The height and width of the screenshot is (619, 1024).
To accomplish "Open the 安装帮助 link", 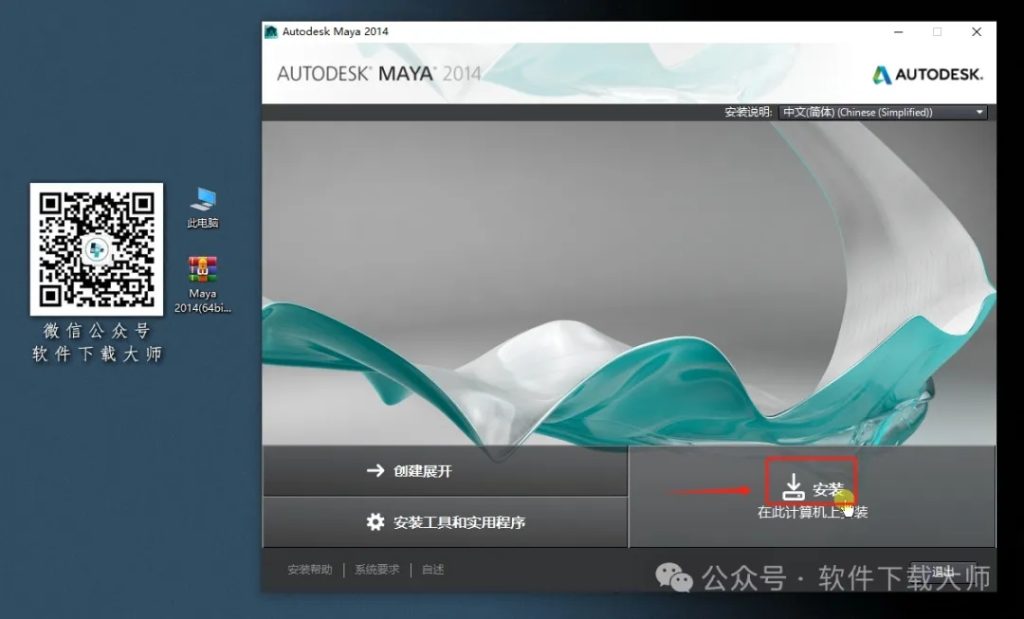I will pos(310,570).
